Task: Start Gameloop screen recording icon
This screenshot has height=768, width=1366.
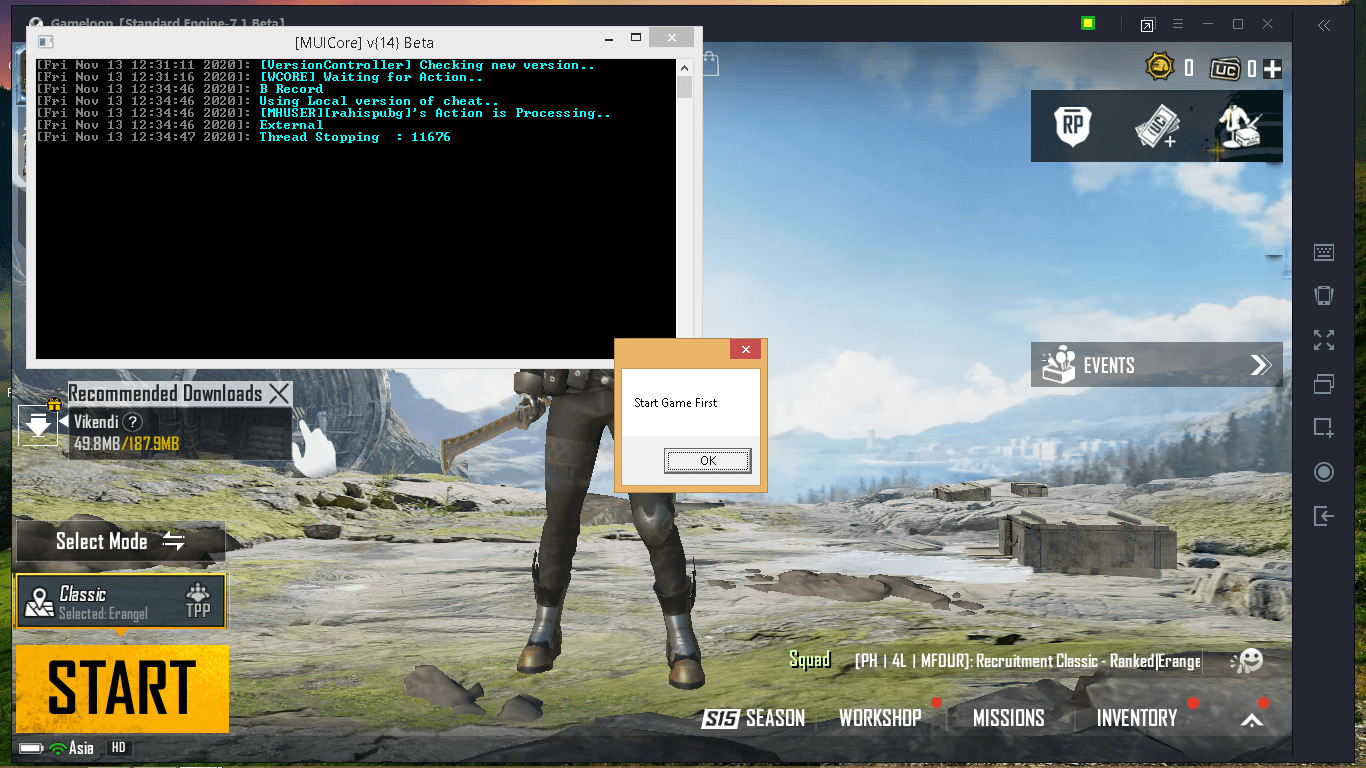Action: pos(1324,472)
